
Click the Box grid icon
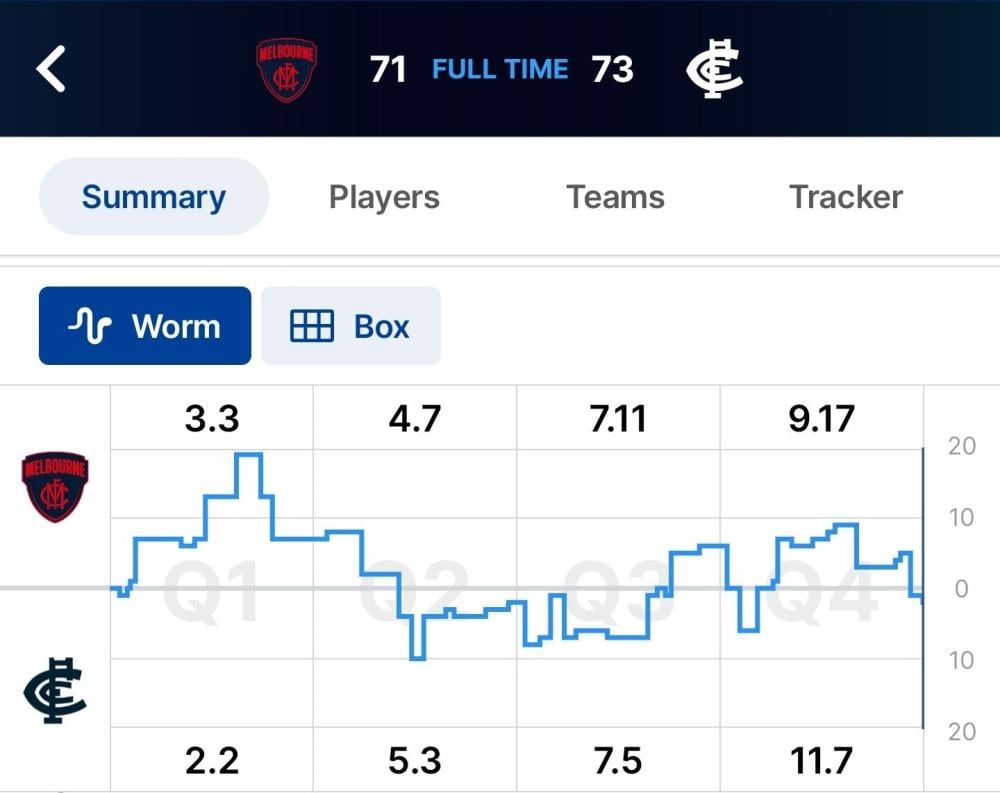point(311,326)
